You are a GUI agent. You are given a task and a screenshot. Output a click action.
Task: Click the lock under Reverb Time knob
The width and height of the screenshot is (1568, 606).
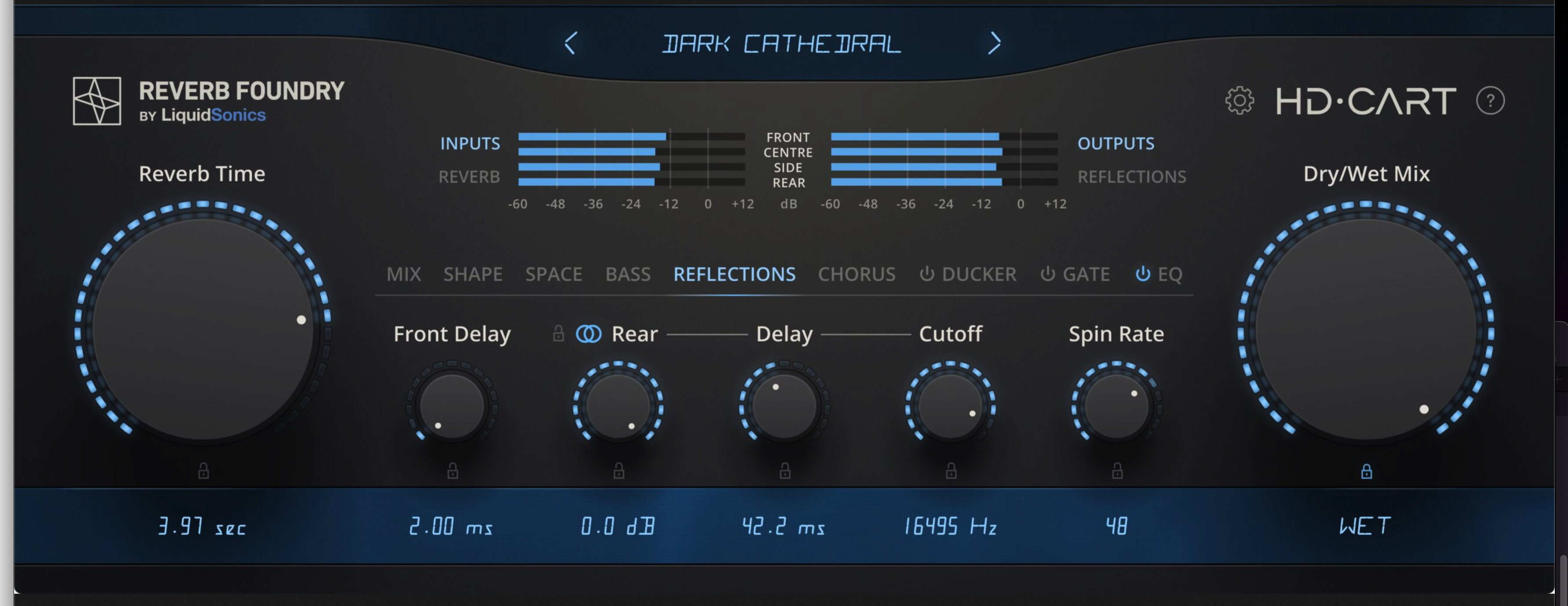coord(203,471)
